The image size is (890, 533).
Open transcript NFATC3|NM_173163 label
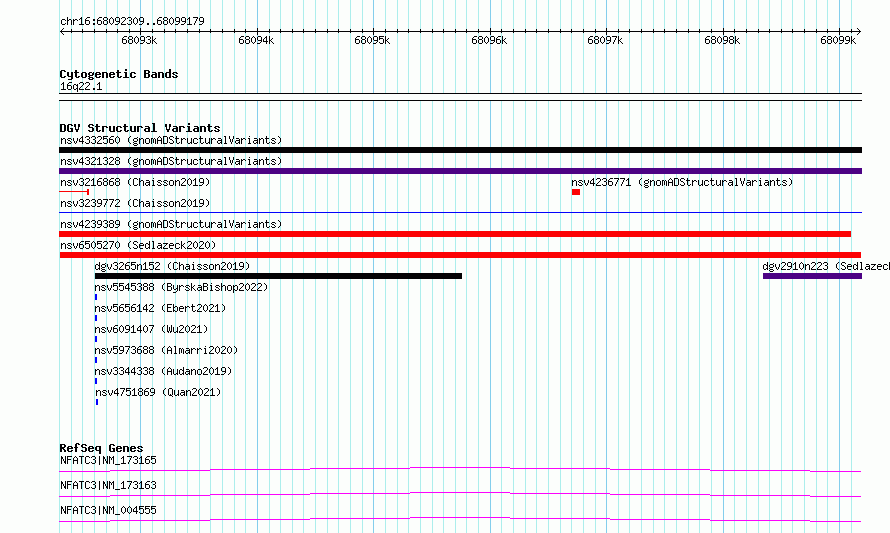click(x=108, y=485)
